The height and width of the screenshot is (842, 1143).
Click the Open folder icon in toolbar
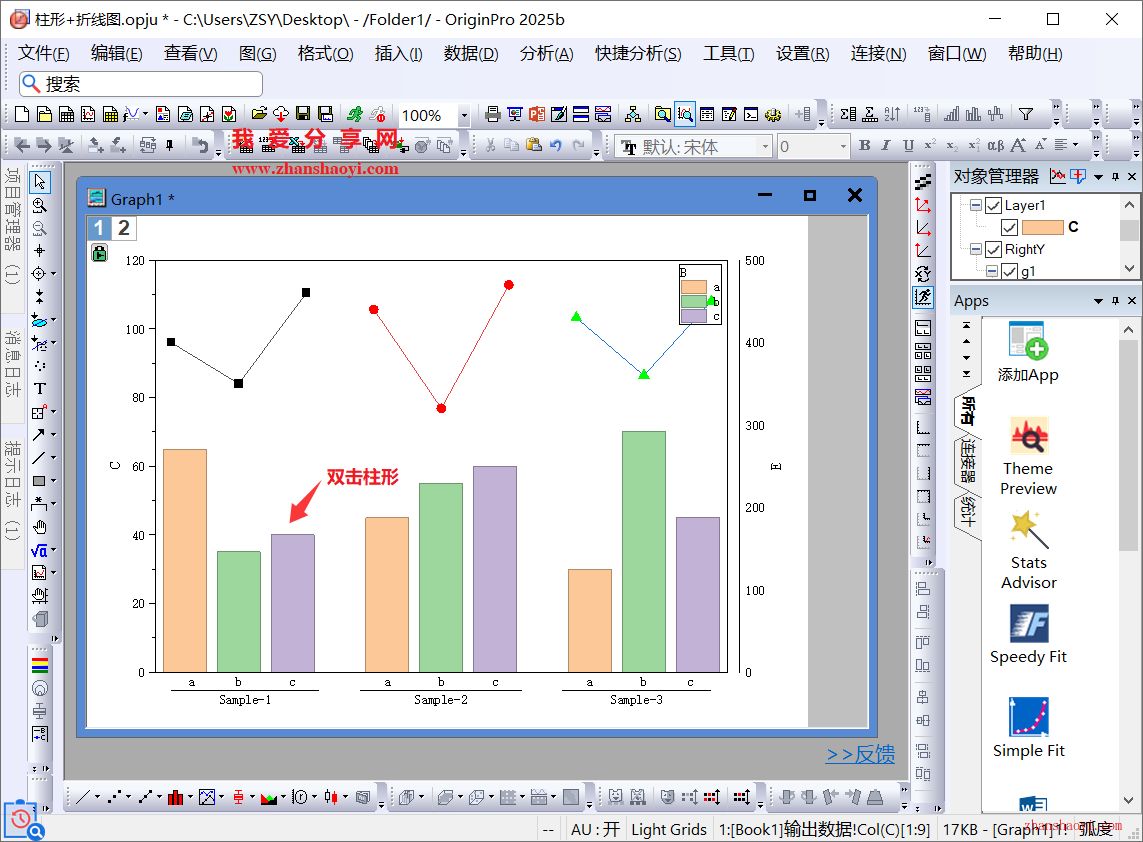click(259, 115)
